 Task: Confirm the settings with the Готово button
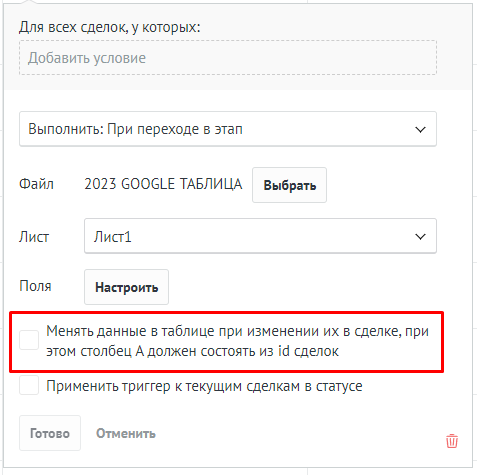[x=50, y=433]
